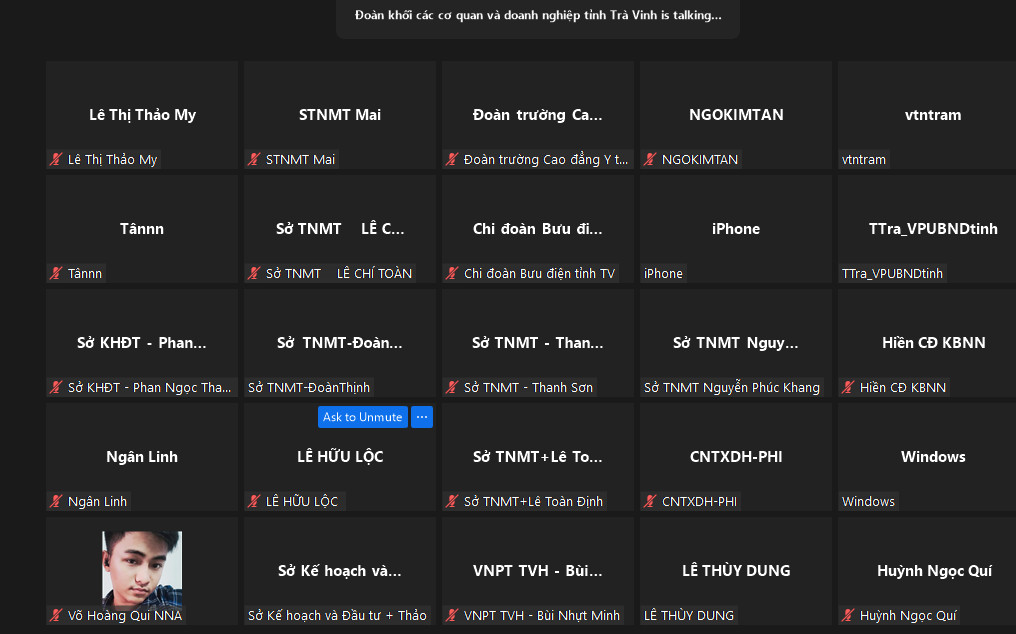This screenshot has width=1016, height=634.
Task: Click Huỳnh Ngọc Quí's muted mic icon
Action: (849, 616)
